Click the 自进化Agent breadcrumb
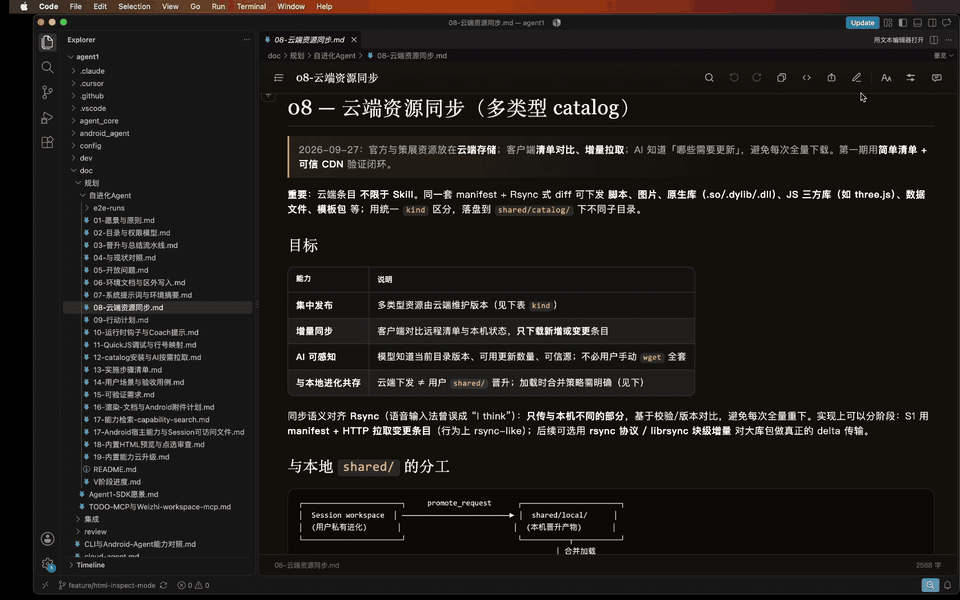The image size is (960, 600). [x=334, y=56]
